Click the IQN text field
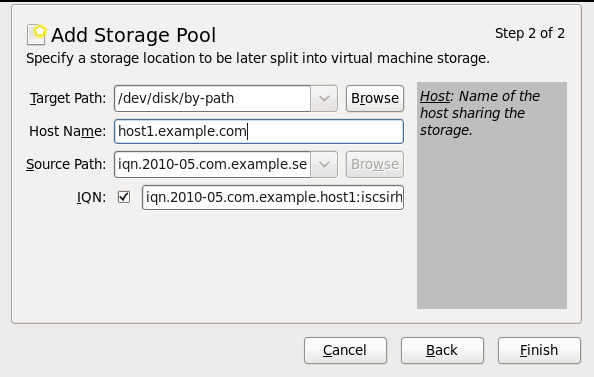Image resolution: width=594 pixels, height=377 pixels. tap(273, 197)
